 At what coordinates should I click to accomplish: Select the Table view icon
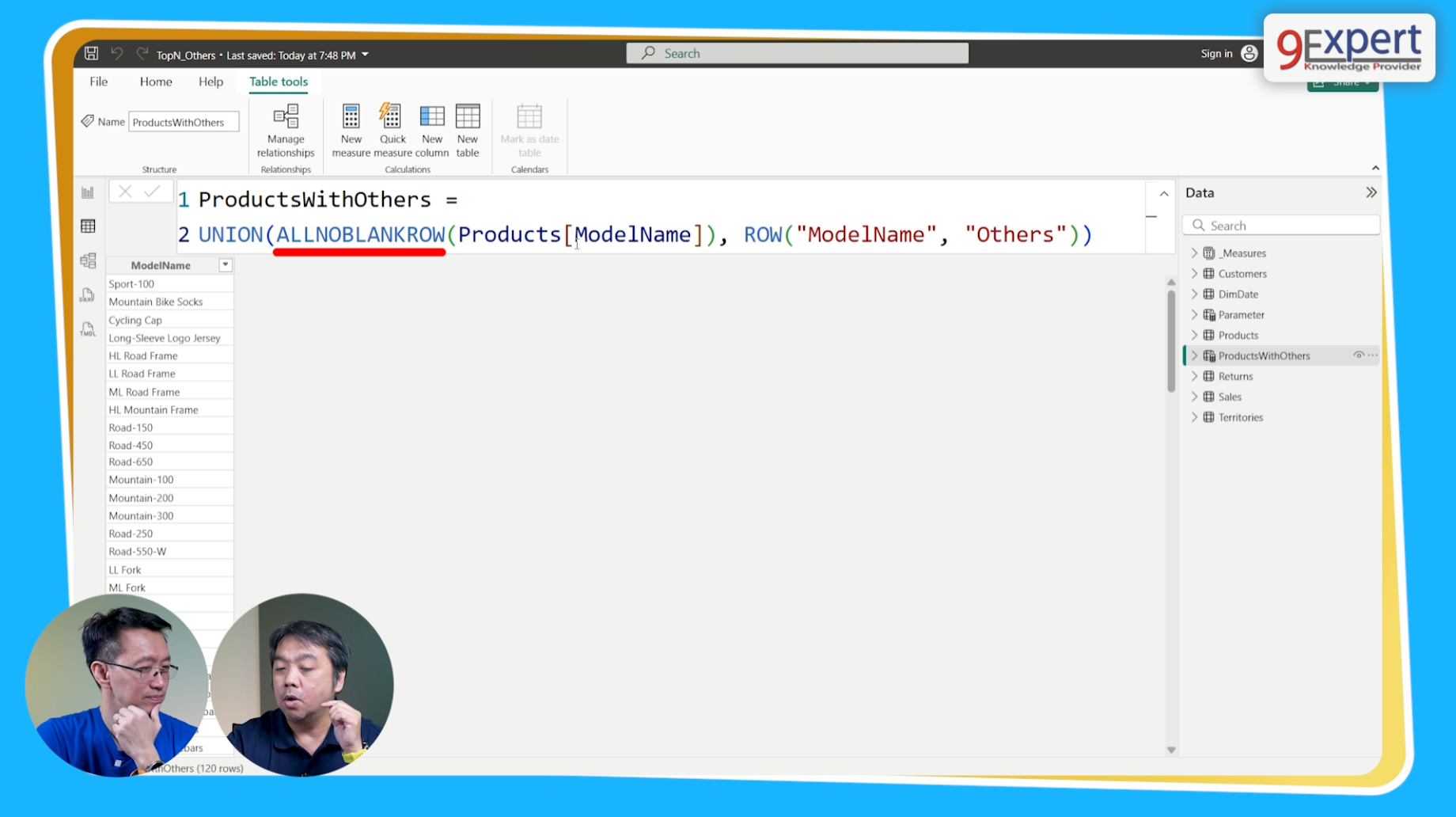(x=87, y=225)
